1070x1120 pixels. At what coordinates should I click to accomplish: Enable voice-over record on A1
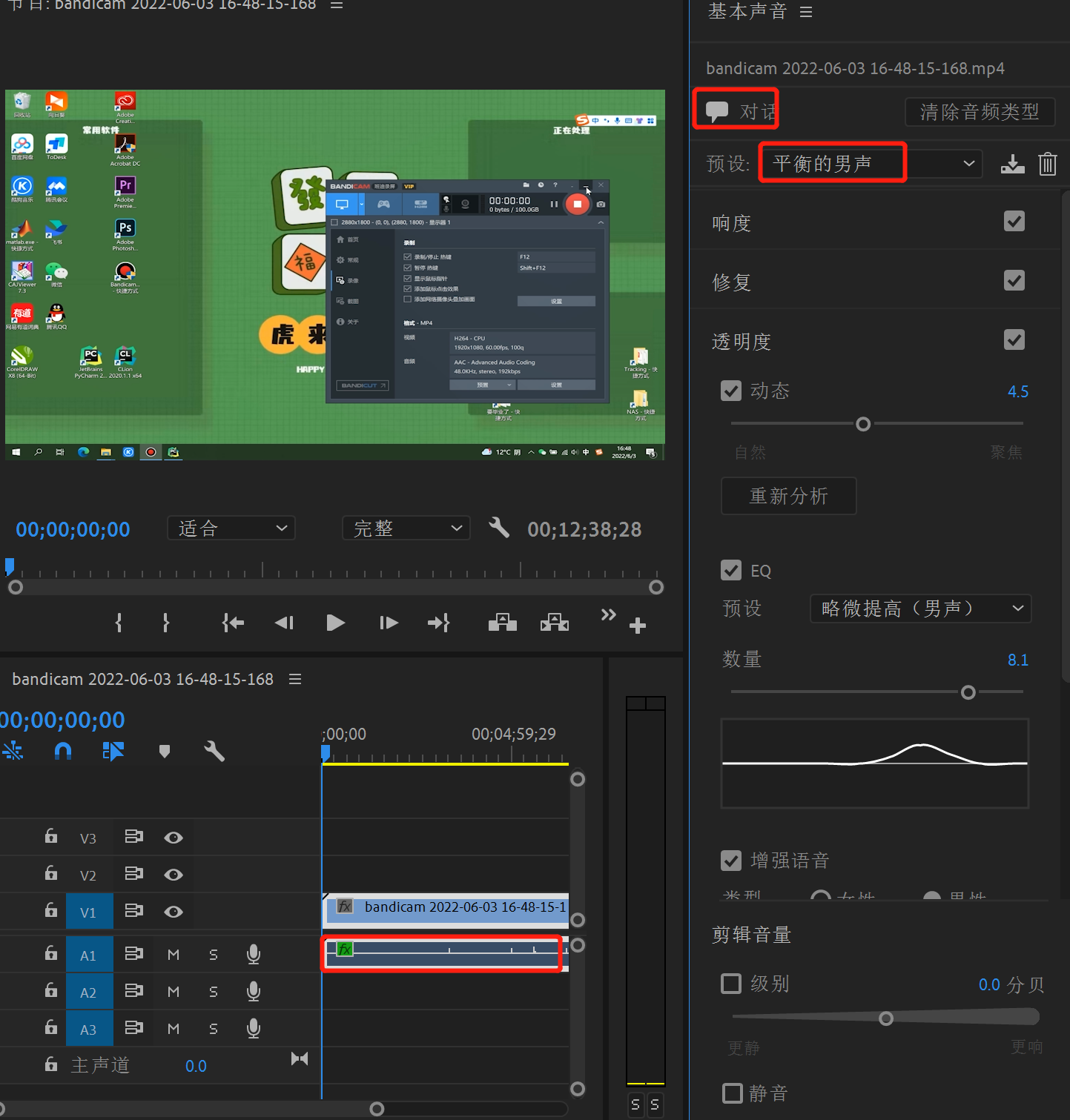click(254, 955)
